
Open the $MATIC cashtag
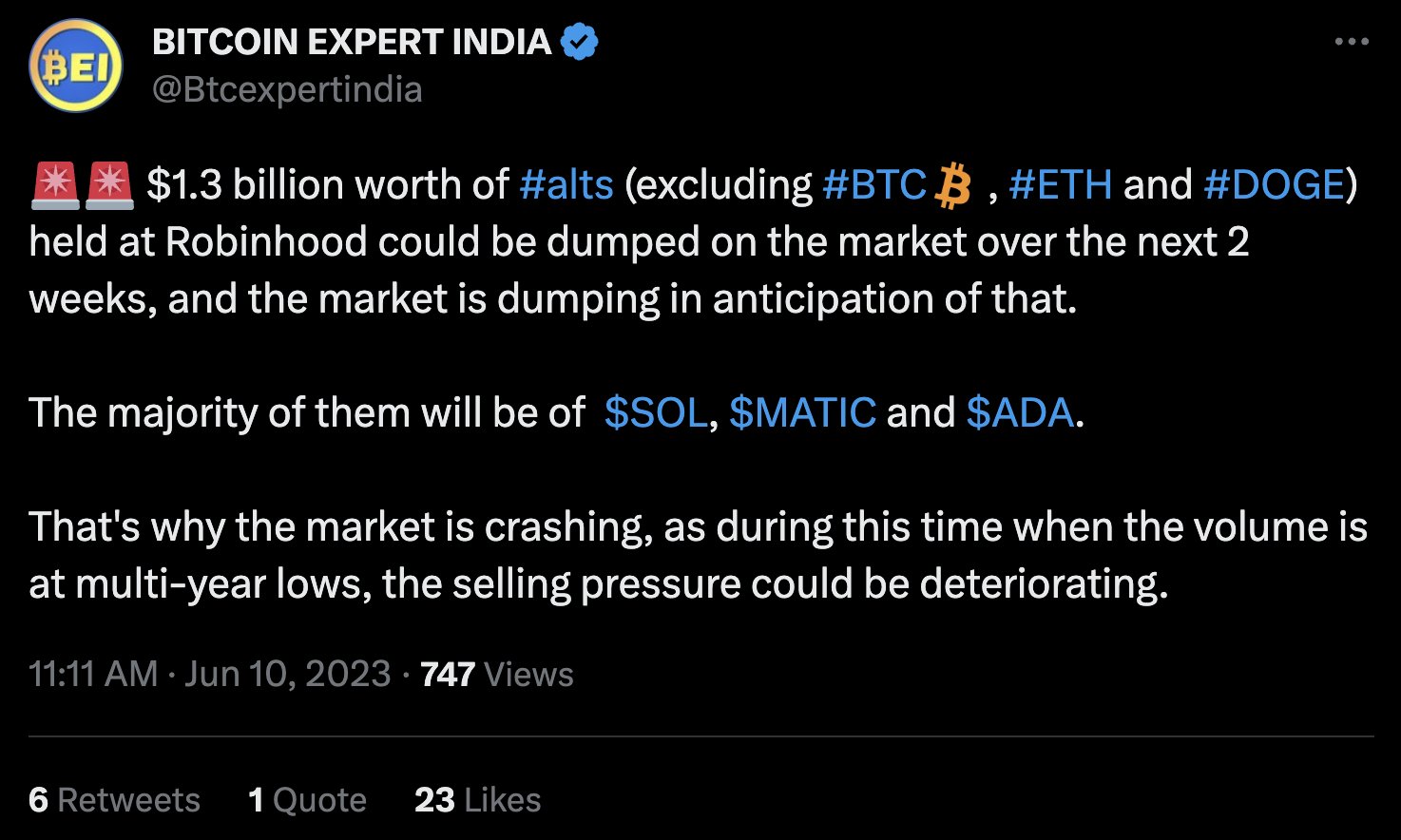point(802,412)
